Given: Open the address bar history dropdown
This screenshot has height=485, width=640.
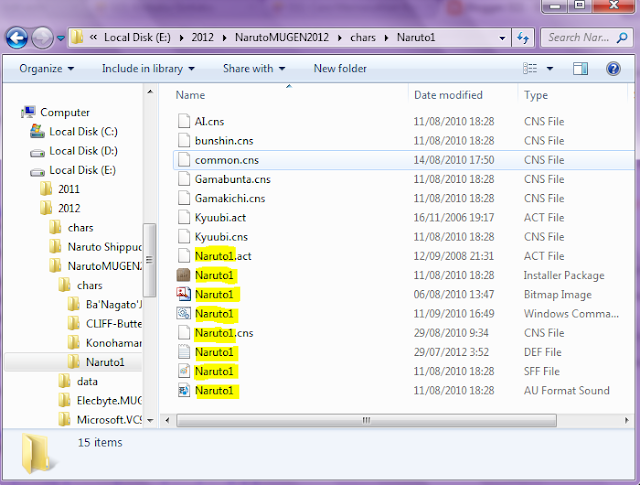Looking at the screenshot, I should tap(502, 38).
